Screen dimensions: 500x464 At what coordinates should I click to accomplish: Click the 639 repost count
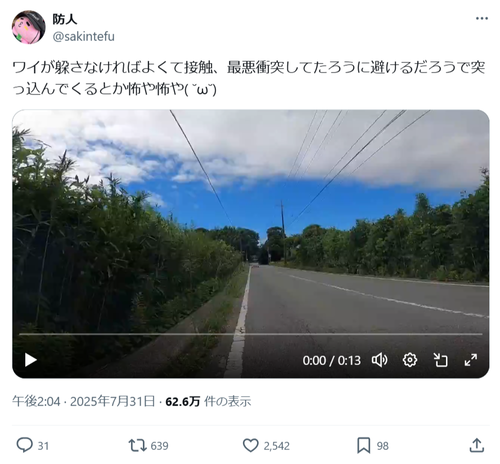point(159,446)
